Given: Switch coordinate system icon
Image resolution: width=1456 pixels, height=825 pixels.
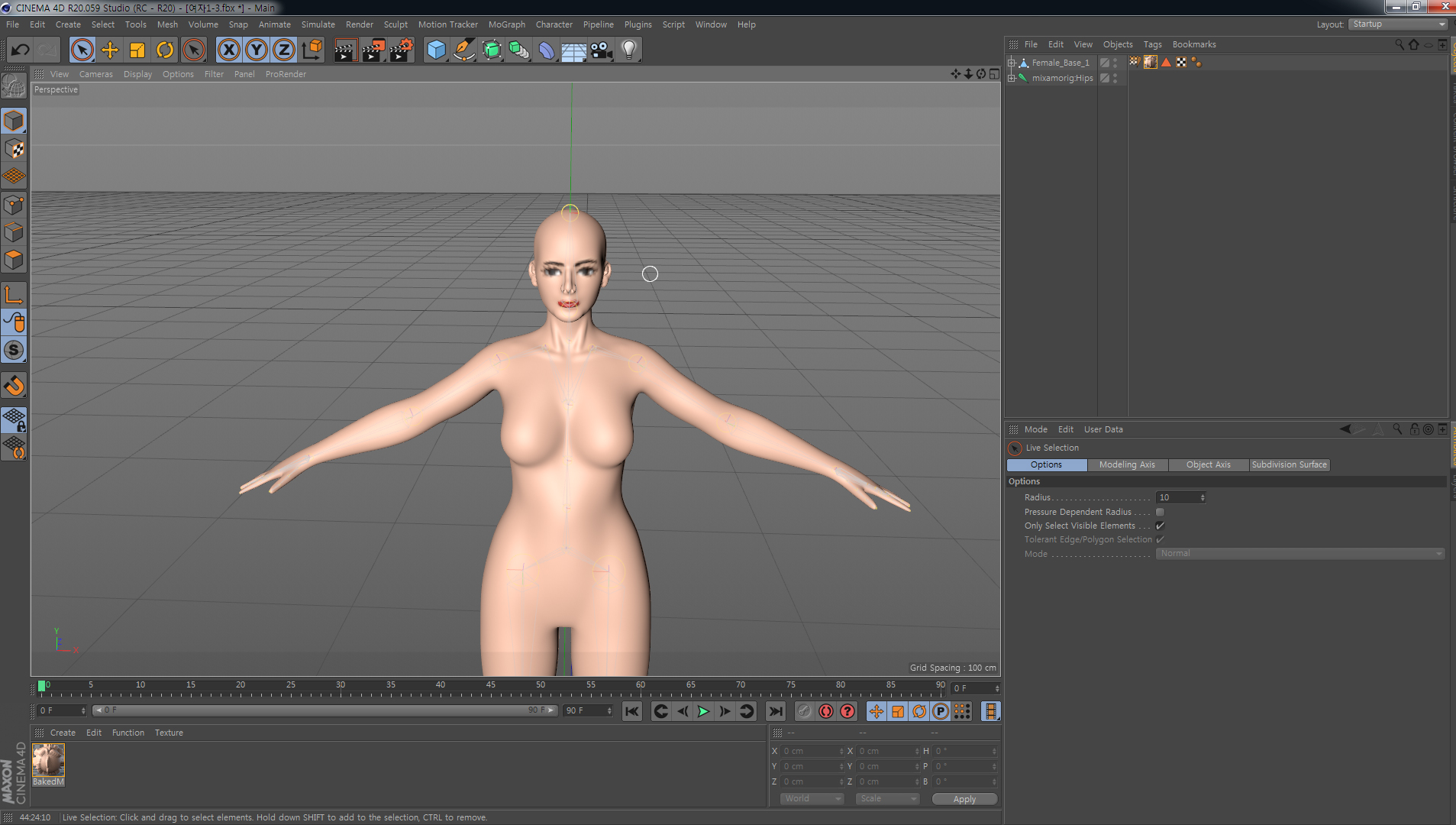Looking at the screenshot, I should (x=312, y=50).
